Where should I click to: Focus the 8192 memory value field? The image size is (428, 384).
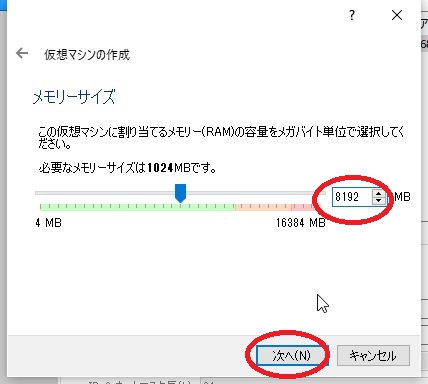tap(352, 197)
